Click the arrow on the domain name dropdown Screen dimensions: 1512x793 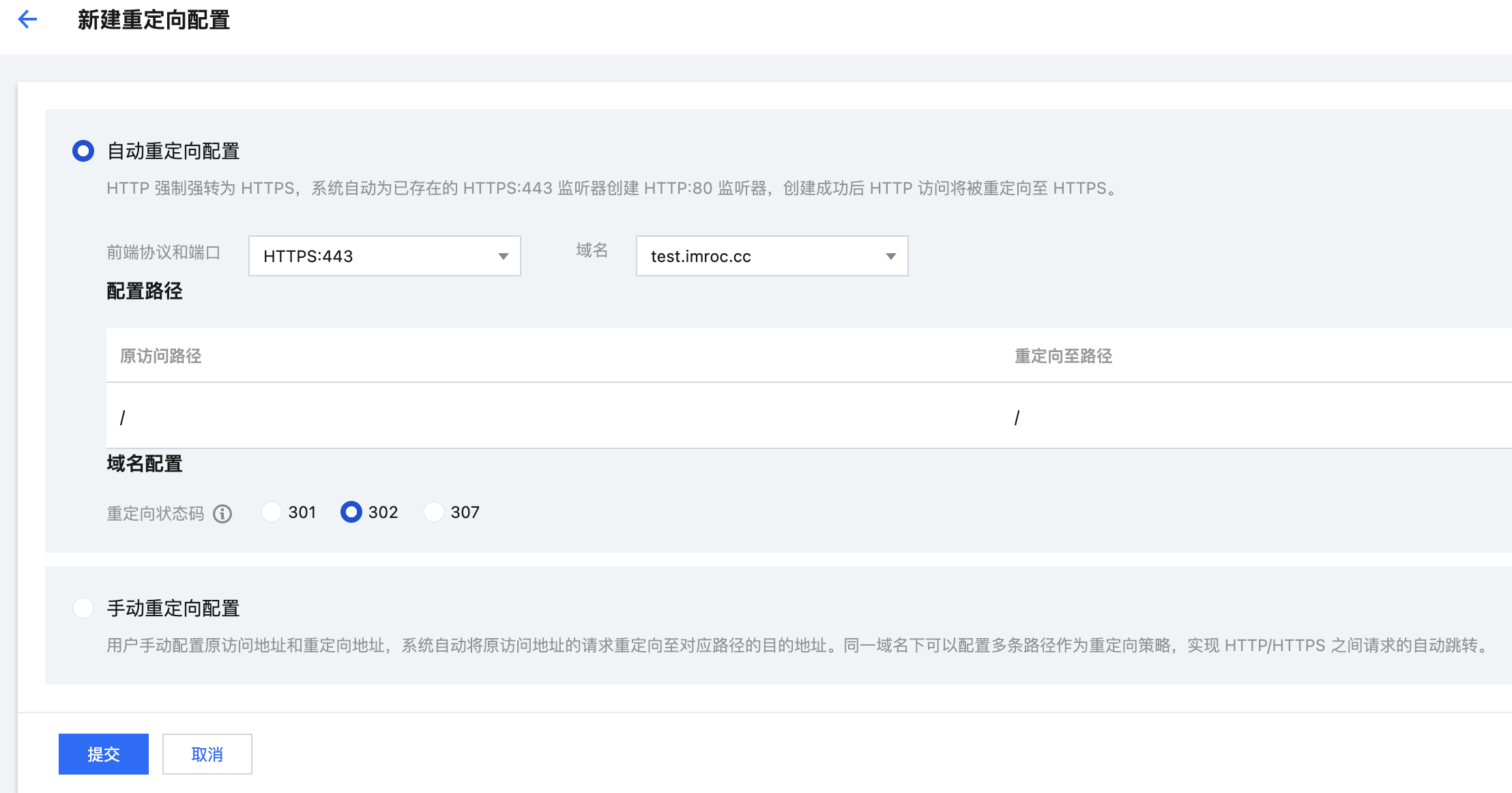(890, 257)
